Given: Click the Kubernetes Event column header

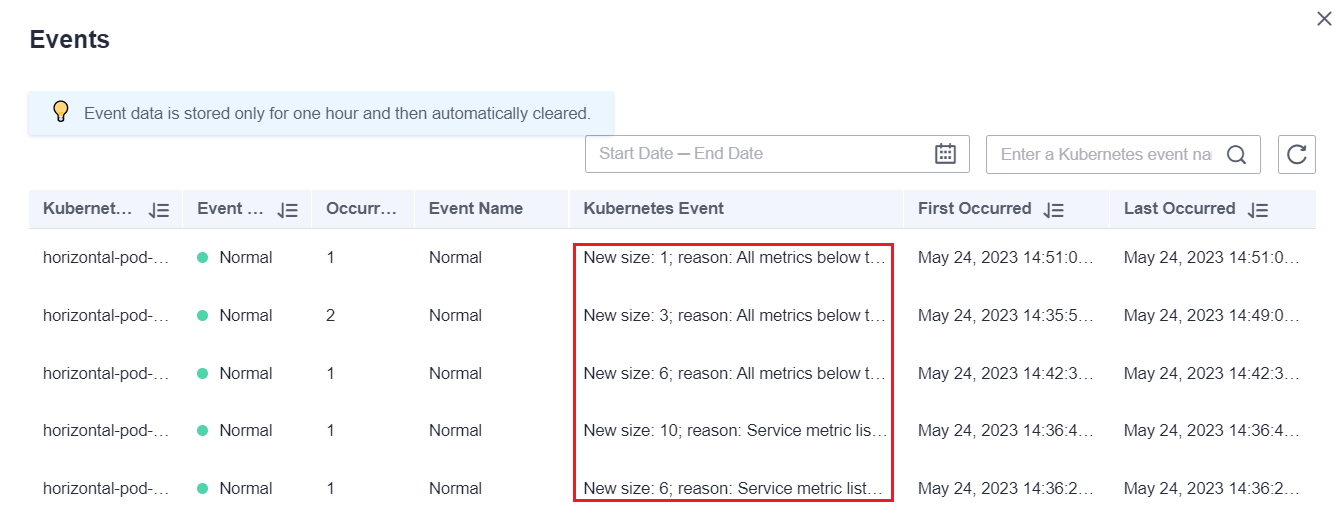Looking at the screenshot, I should [x=653, y=209].
